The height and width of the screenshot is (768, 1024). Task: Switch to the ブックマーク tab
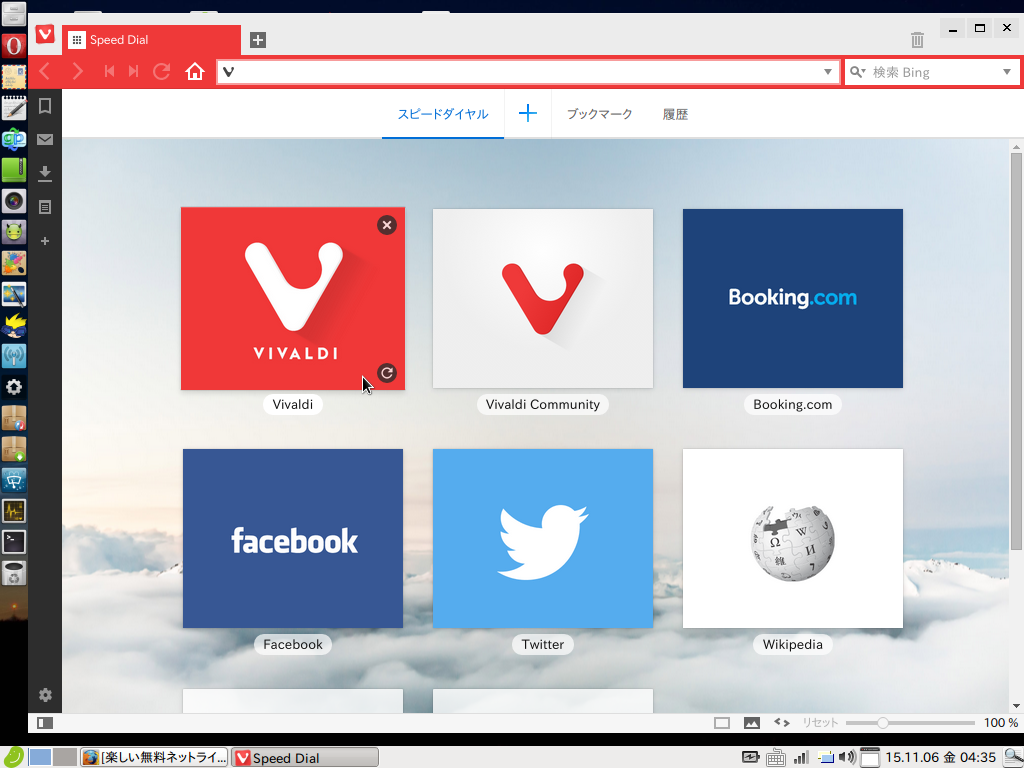(x=600, y=114)
